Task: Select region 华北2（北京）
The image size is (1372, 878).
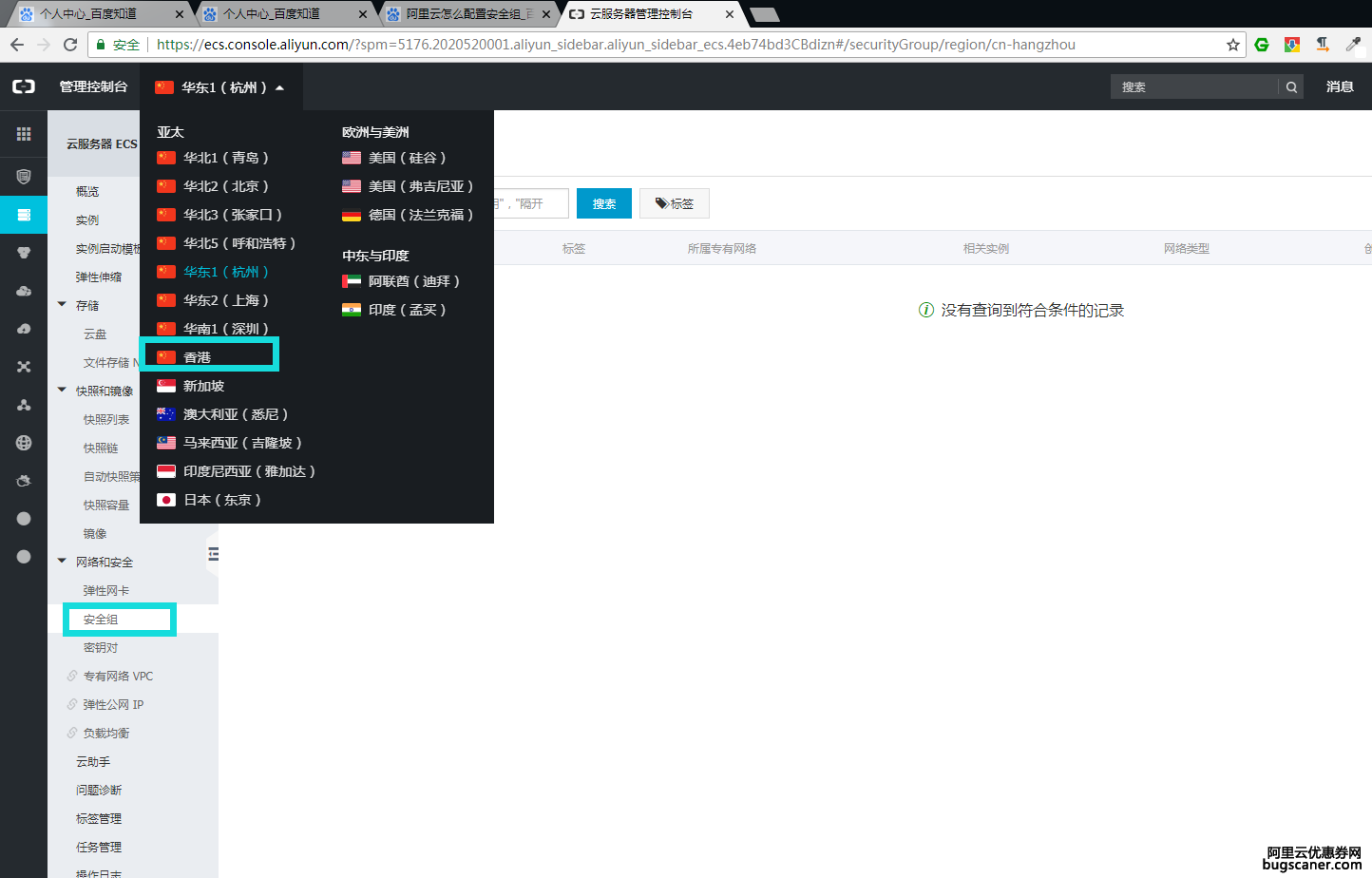Action: tap(213, 186)
